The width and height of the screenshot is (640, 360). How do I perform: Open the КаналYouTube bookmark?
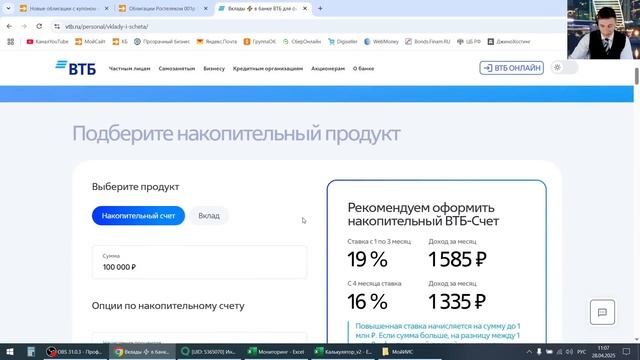click(47, 42)
